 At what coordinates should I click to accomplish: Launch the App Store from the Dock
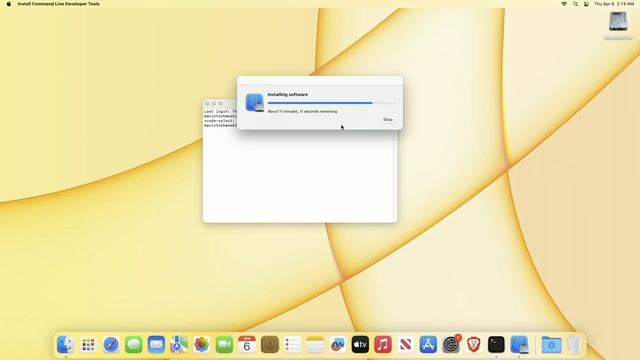(428, 344)
